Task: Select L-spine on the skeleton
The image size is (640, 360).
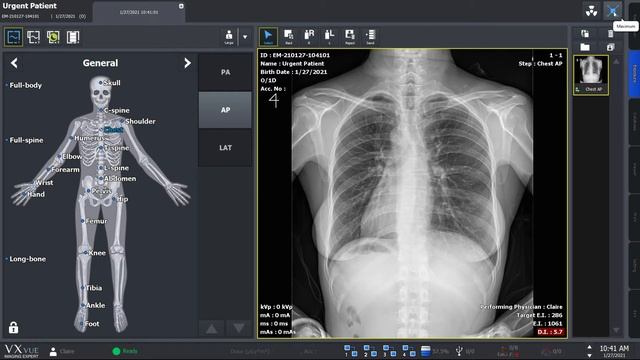Action: 115,168
